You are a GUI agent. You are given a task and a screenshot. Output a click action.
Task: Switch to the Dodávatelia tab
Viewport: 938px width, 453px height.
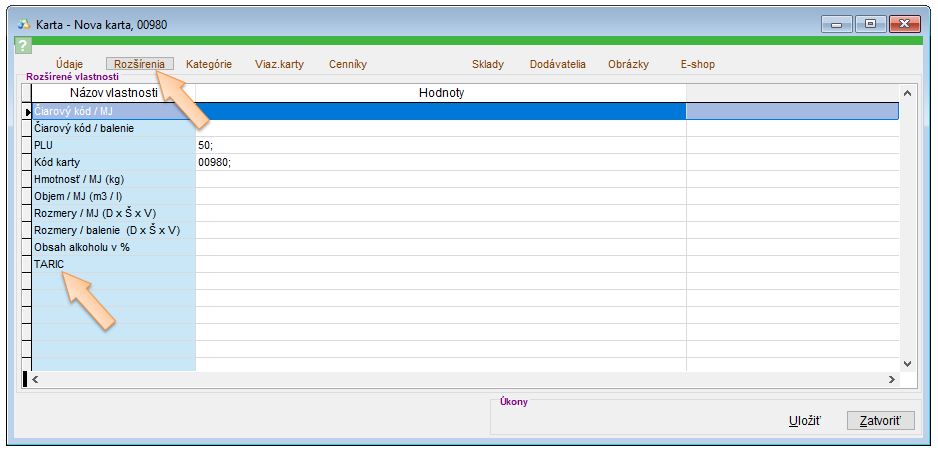(x=557, y=64)
